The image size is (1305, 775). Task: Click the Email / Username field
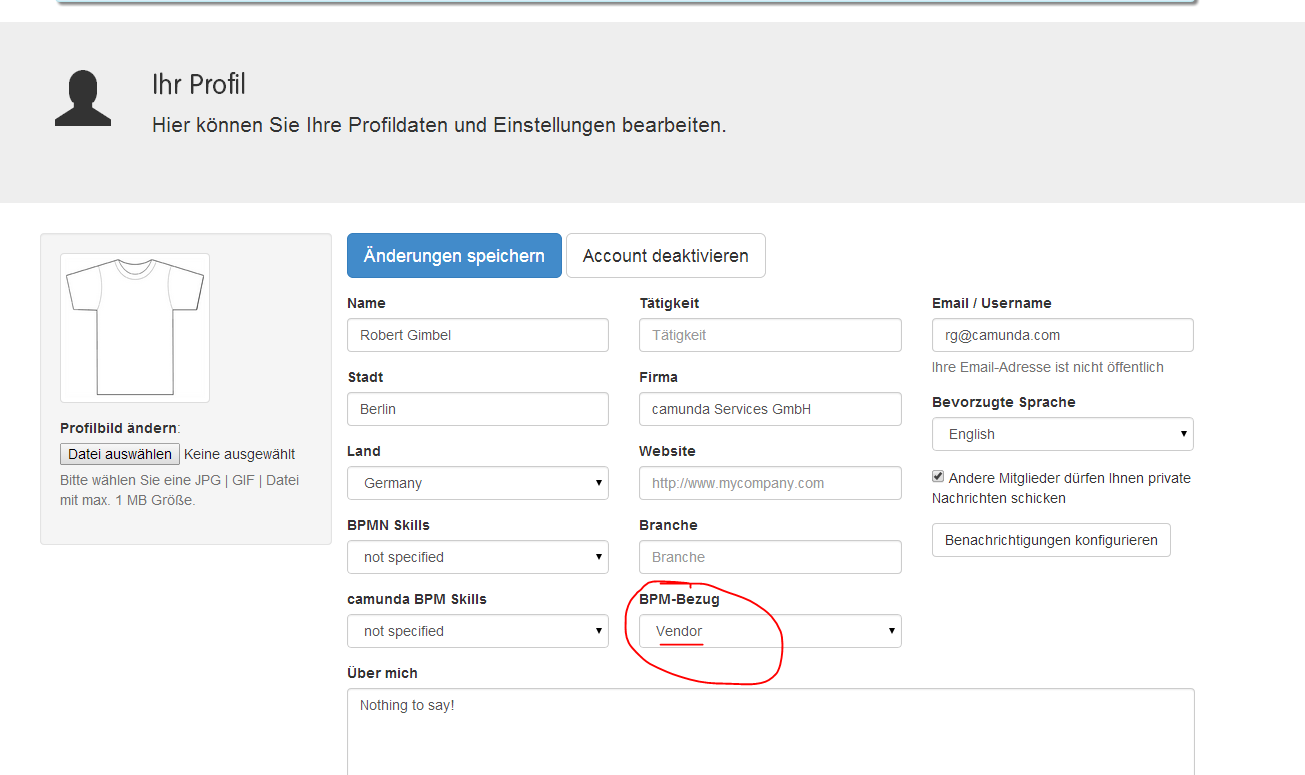[x=1062, y=335]
